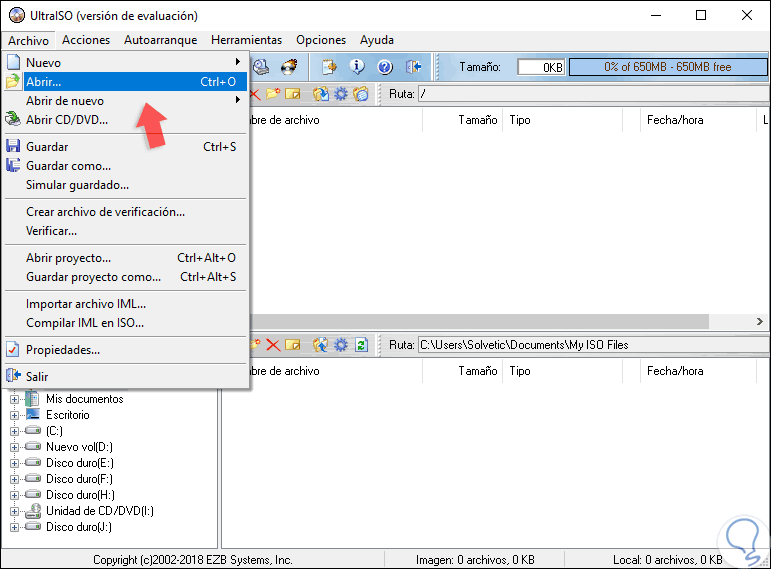Click the lower Ruta My ISO Files field

[x=593, y=345]
